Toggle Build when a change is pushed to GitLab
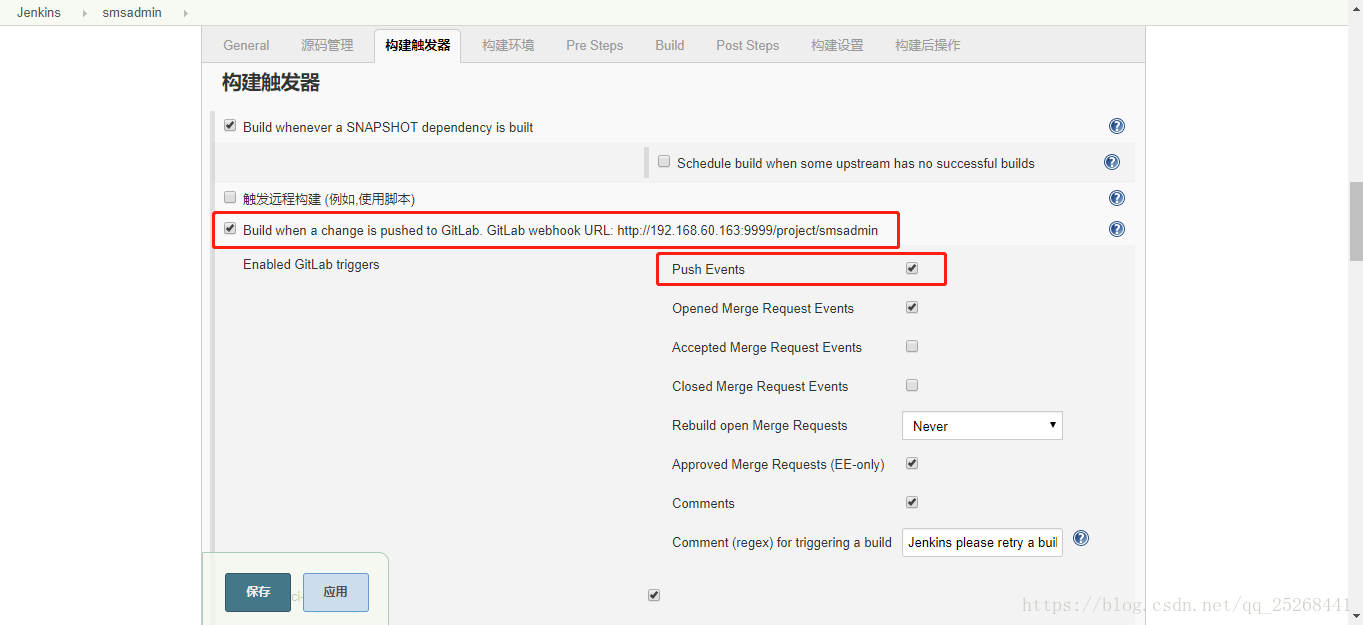The height and width of the screenshot is (625, 1363). pyautogui.click(x=230, y=228)
